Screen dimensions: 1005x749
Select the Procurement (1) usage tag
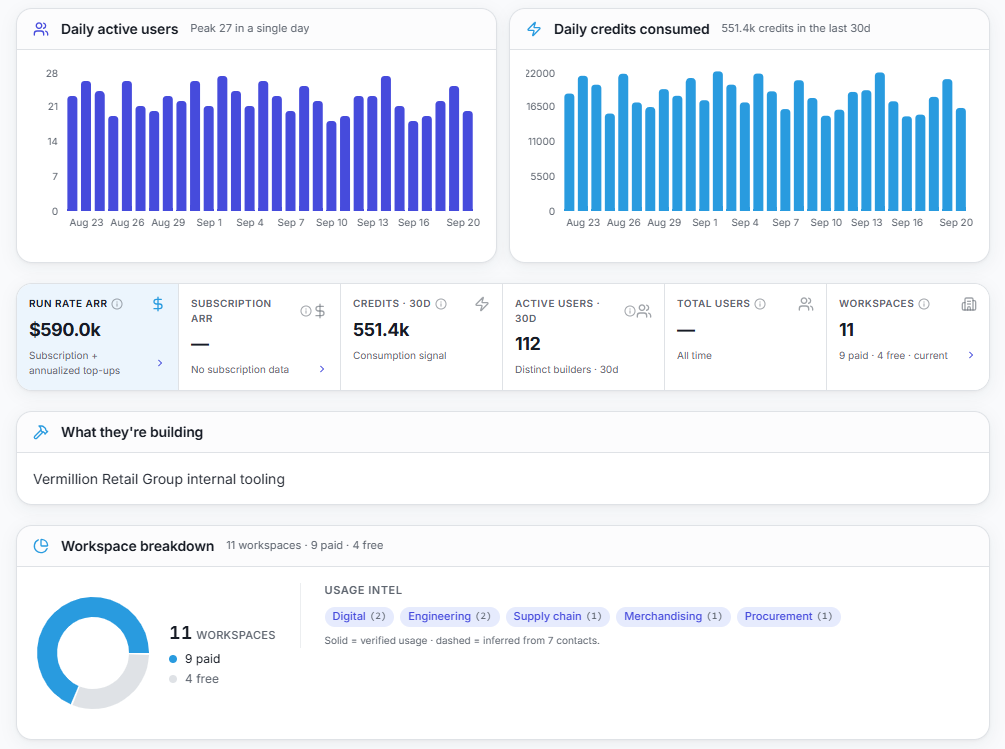point(788,616)
